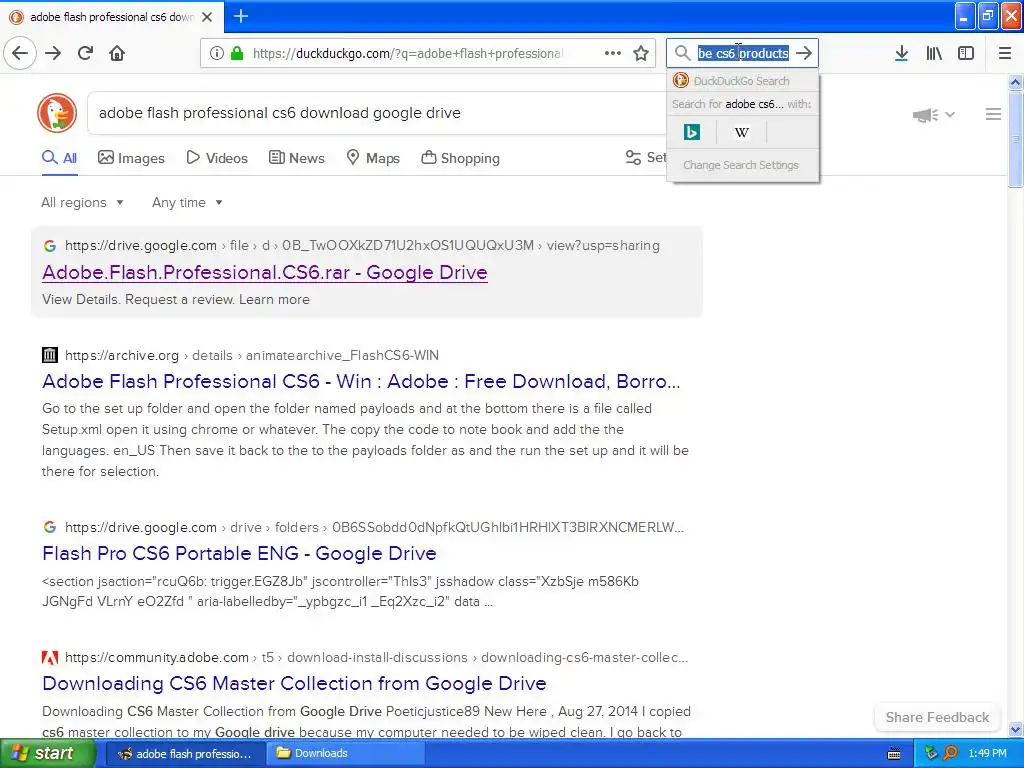
Task: Click the 1:49 PM taskbar clock
Action: pos(987,753)
